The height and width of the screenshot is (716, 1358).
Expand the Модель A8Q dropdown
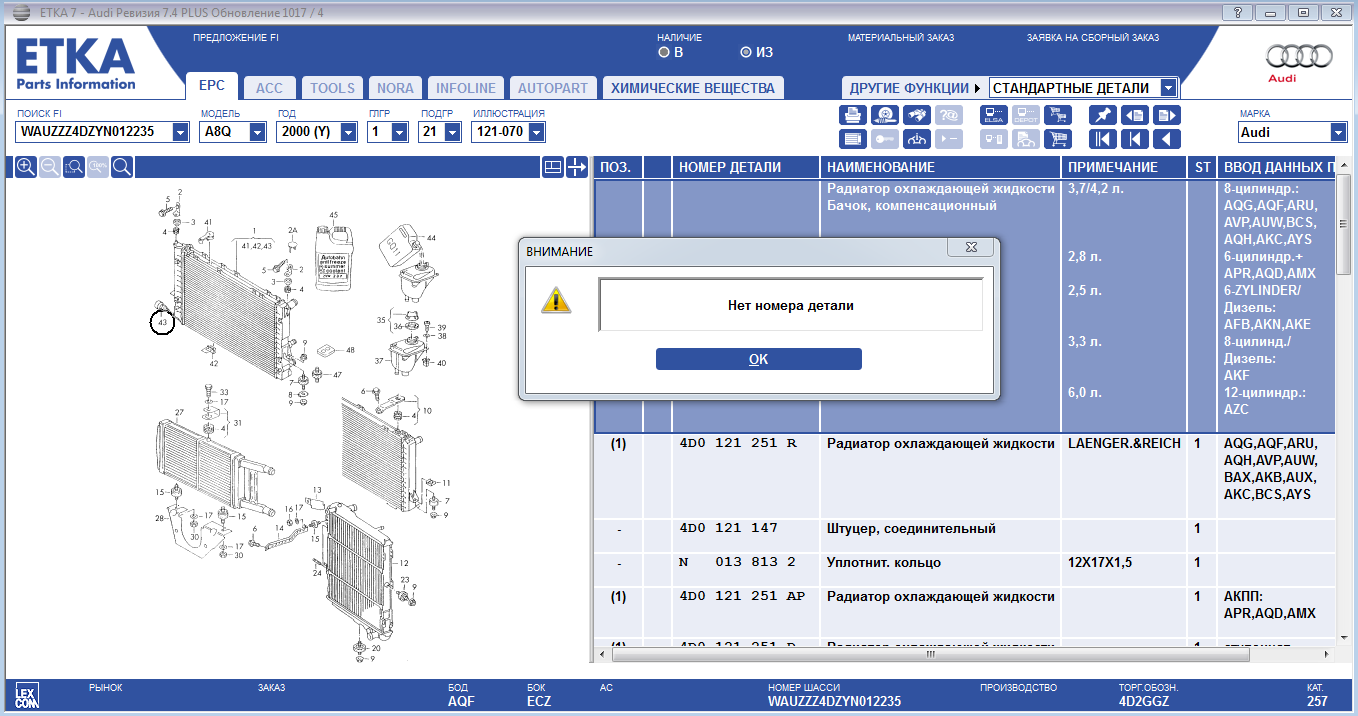[257, 132]
